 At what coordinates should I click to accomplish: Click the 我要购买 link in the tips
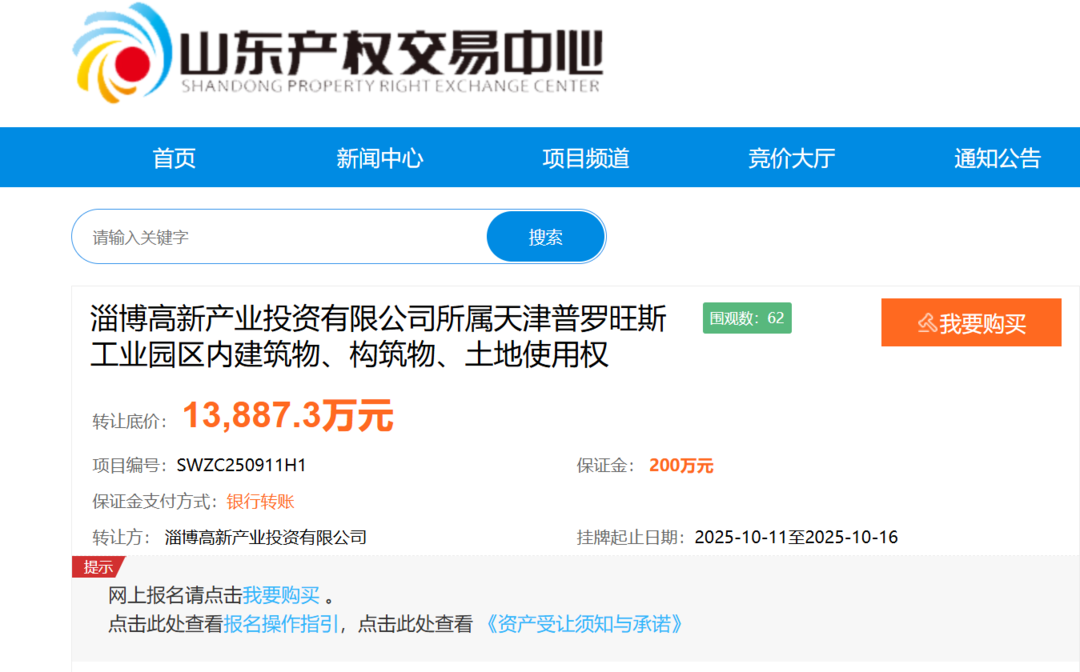281,595
